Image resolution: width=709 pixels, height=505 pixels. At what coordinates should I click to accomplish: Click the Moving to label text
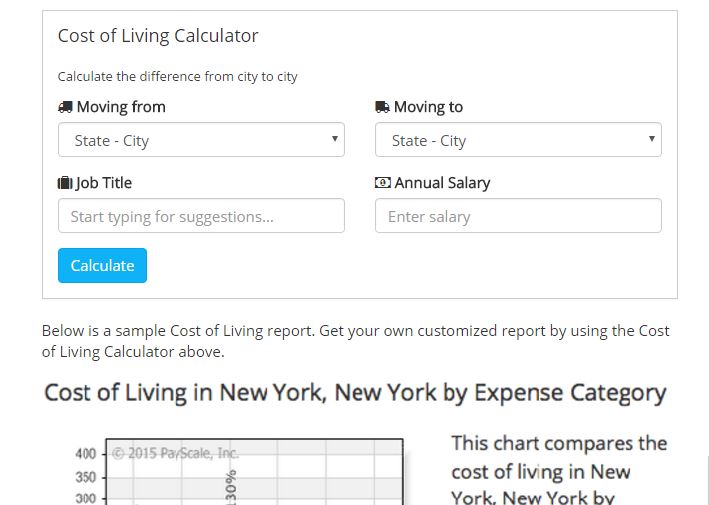pyautogui.click(x=428, y=107)
